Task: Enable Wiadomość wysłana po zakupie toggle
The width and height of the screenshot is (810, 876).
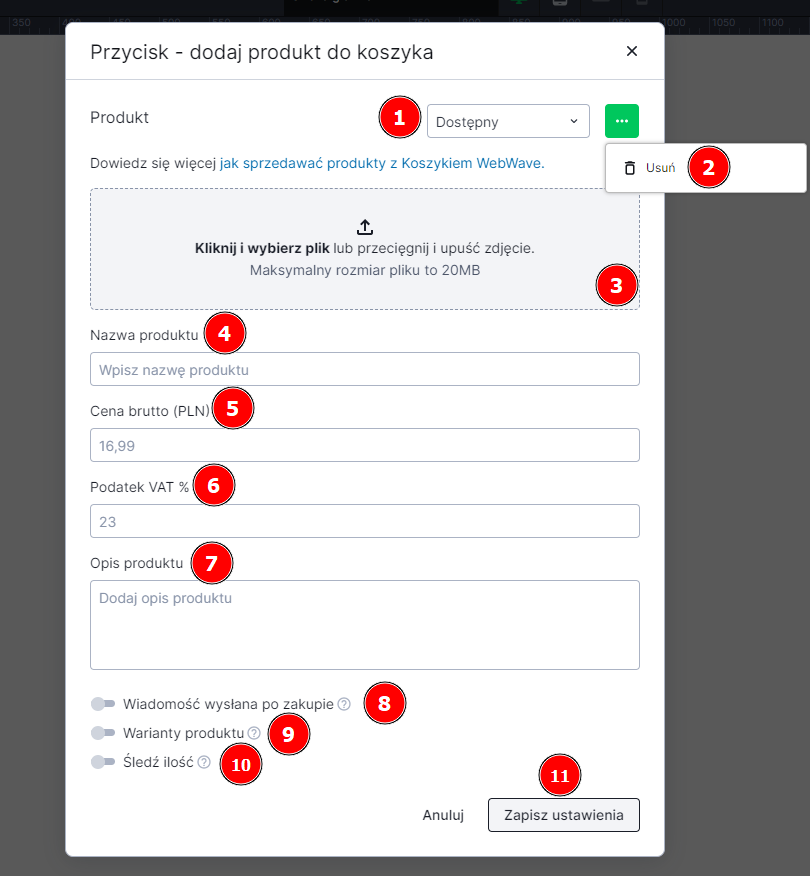Action: (103, 704)
